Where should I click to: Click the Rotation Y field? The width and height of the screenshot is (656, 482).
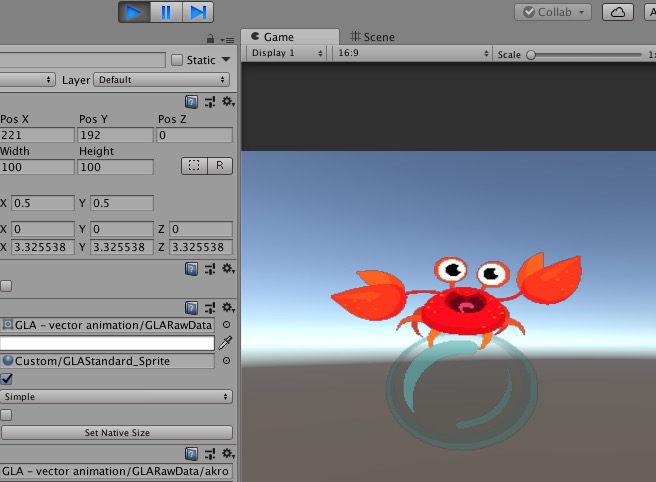pyautogui.click(x=122, y=229)
